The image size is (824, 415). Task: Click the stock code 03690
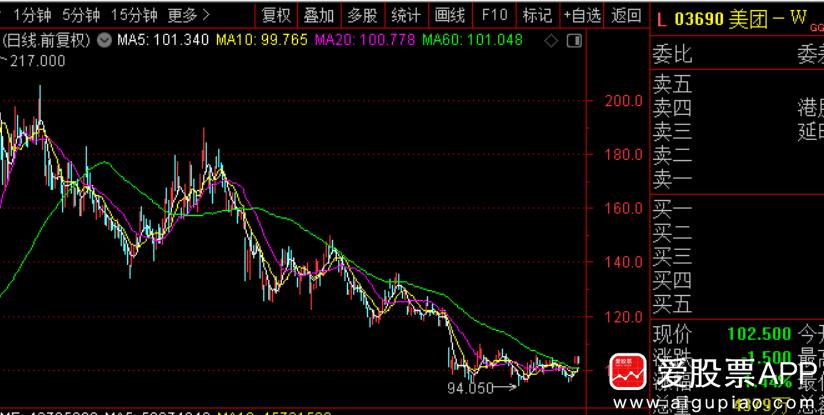[x=699, y=19]
